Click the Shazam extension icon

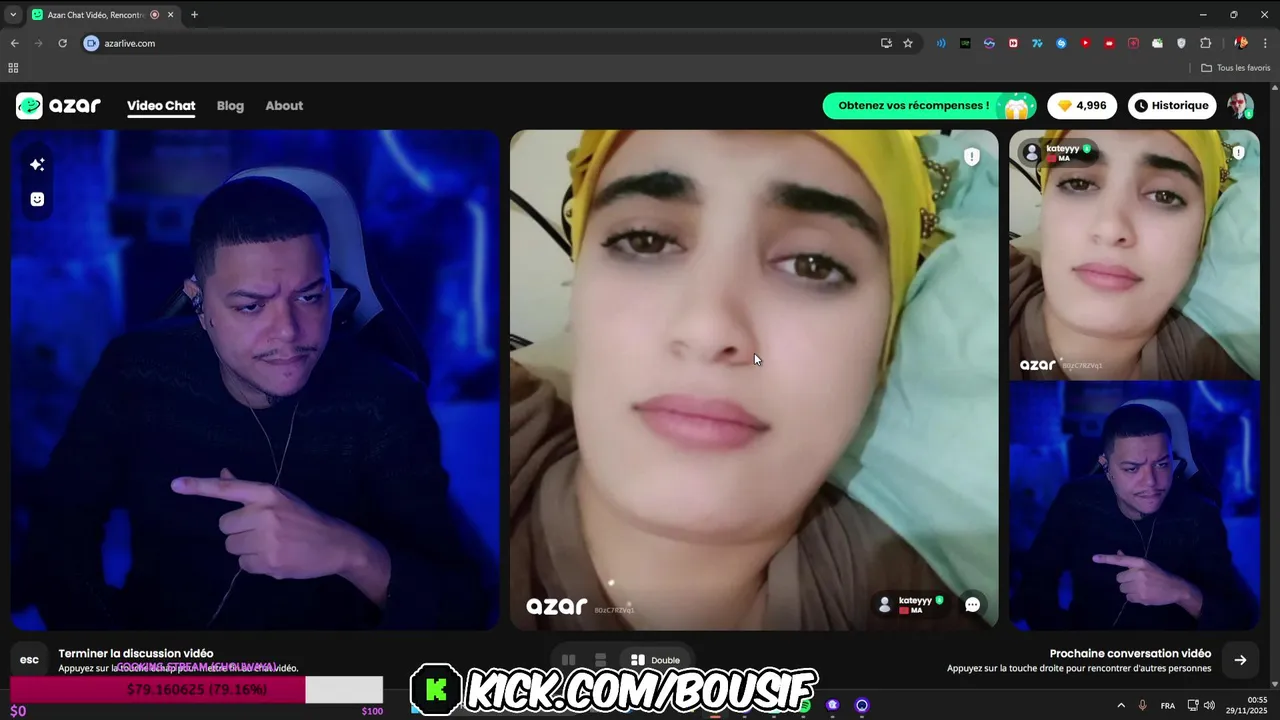pyautogui.click(x=1061, y=43)
